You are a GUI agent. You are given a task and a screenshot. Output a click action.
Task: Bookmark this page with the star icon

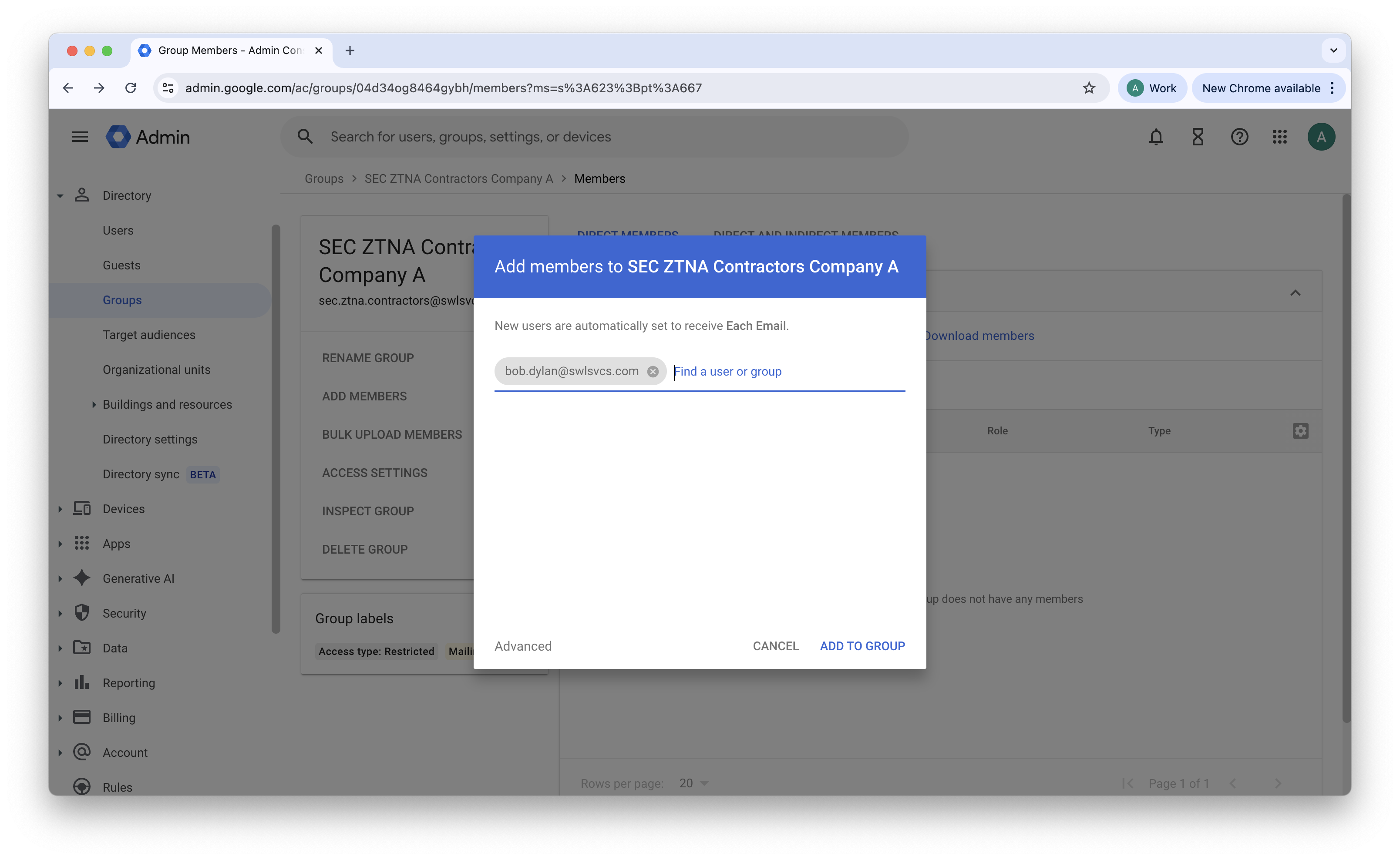coord(1088,88)
